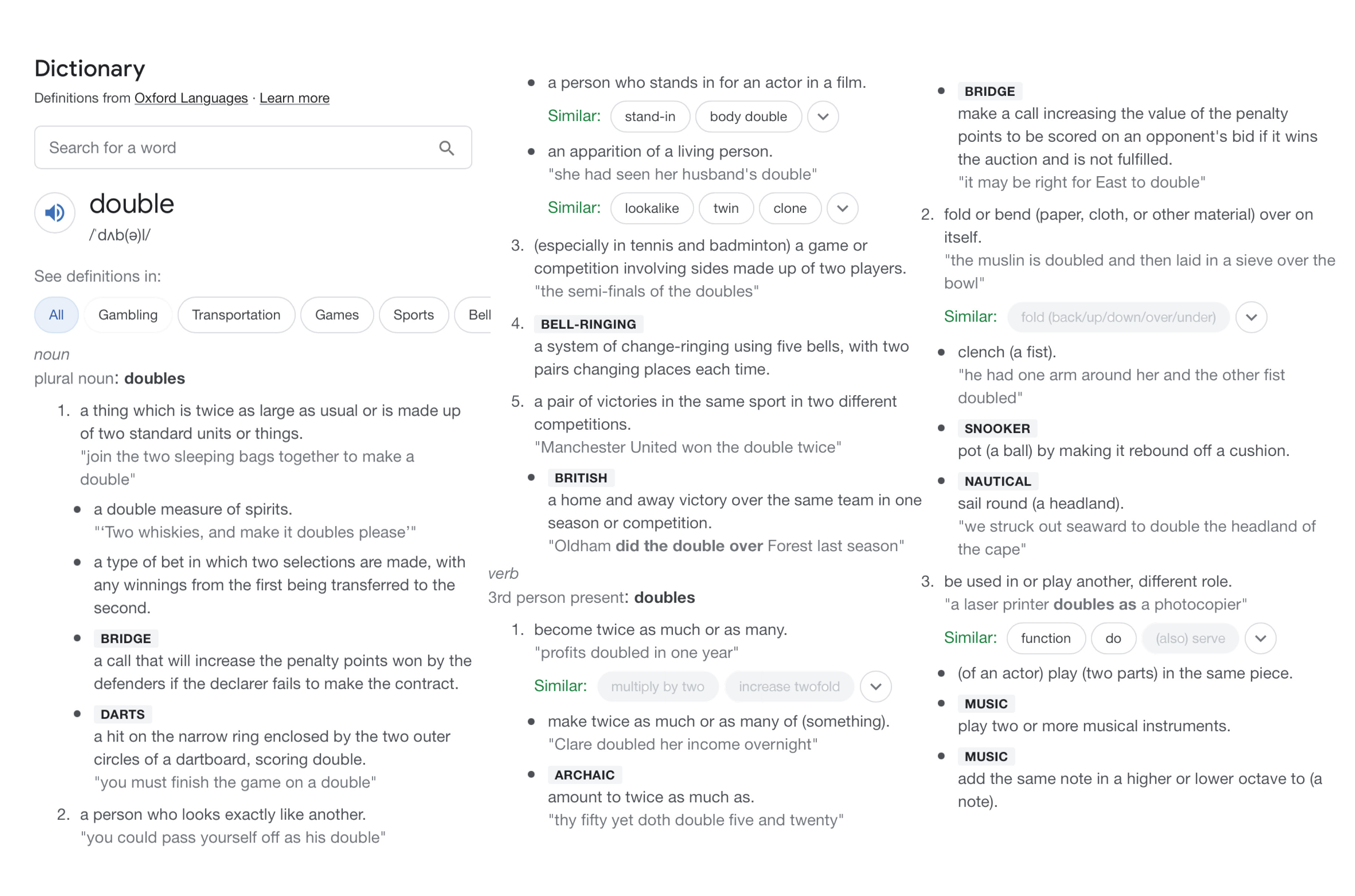Show only Games definitions
The width and height of the screenshot is (1355, 896).
(x=336, y=315)
